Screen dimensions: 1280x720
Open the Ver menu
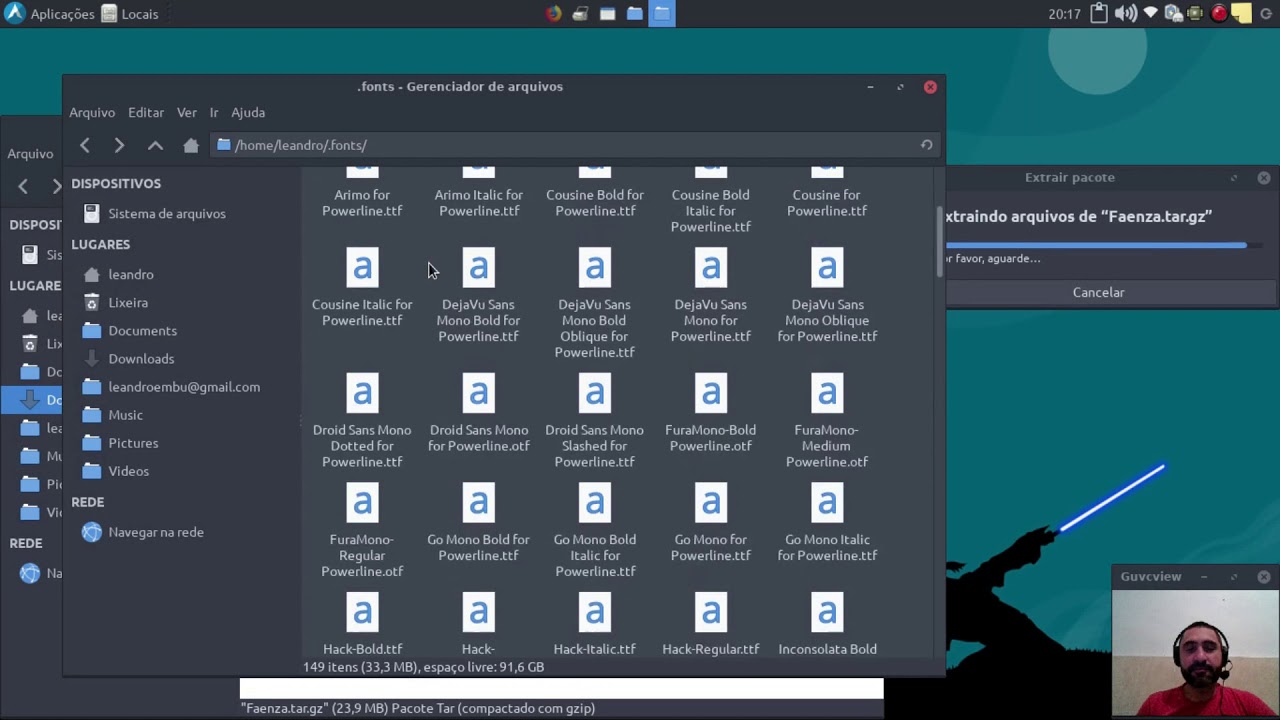(187, 112)
